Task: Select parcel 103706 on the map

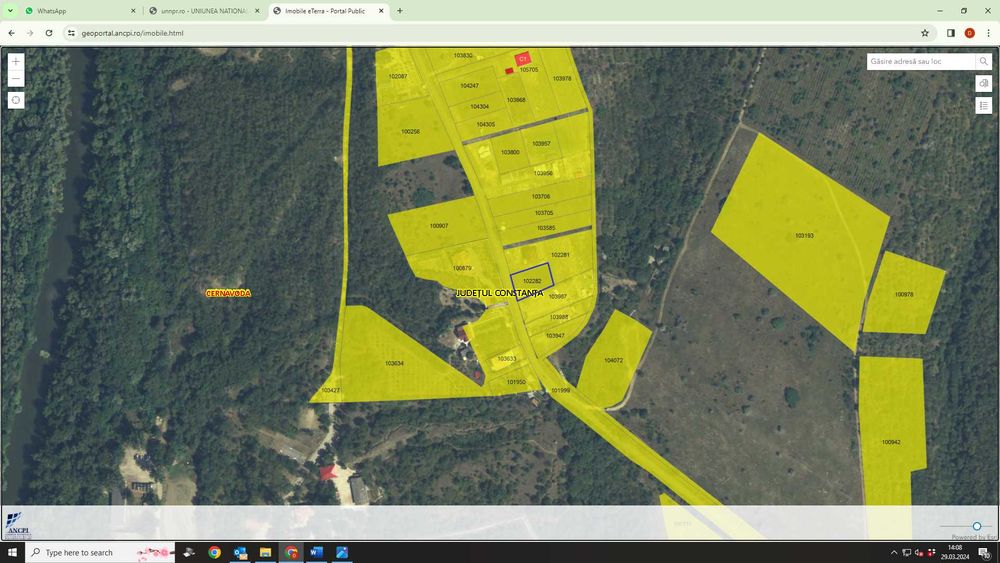Action: click(541, 196)
